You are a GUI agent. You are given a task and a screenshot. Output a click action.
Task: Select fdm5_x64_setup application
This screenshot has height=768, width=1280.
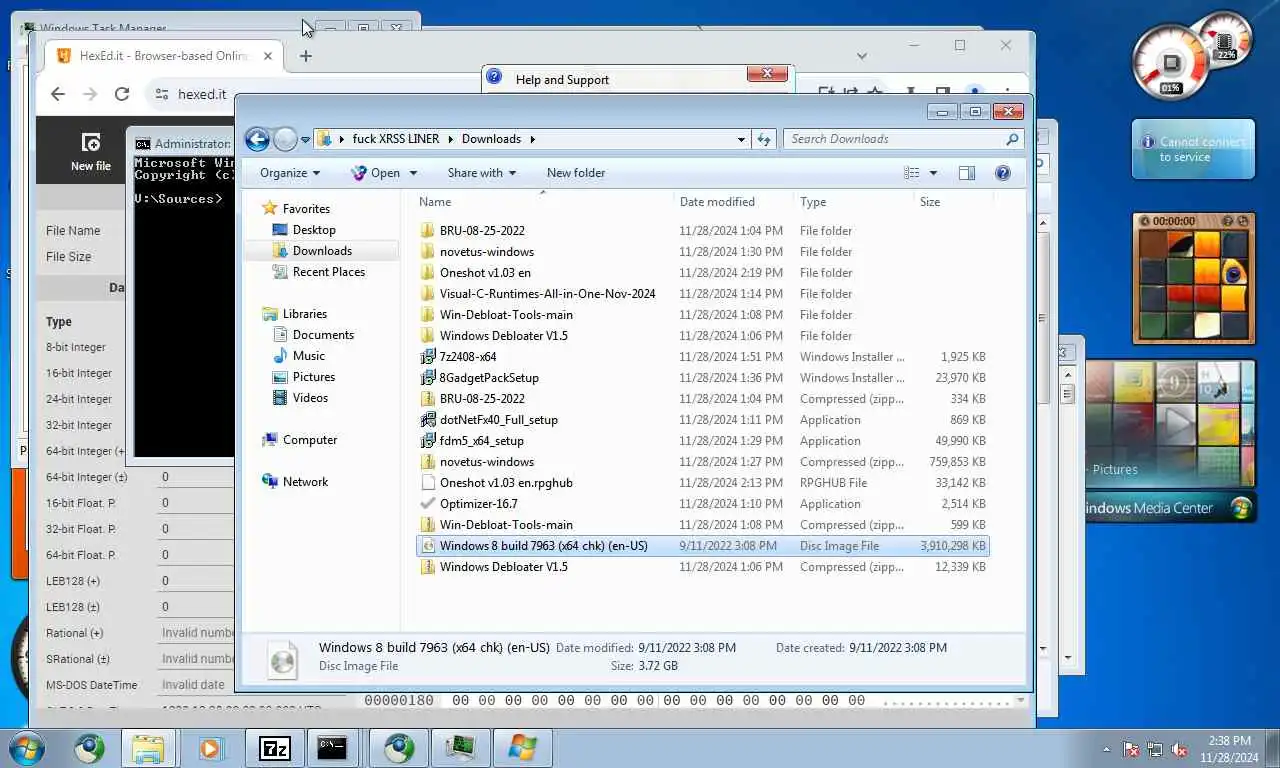[x=702, y=441]
